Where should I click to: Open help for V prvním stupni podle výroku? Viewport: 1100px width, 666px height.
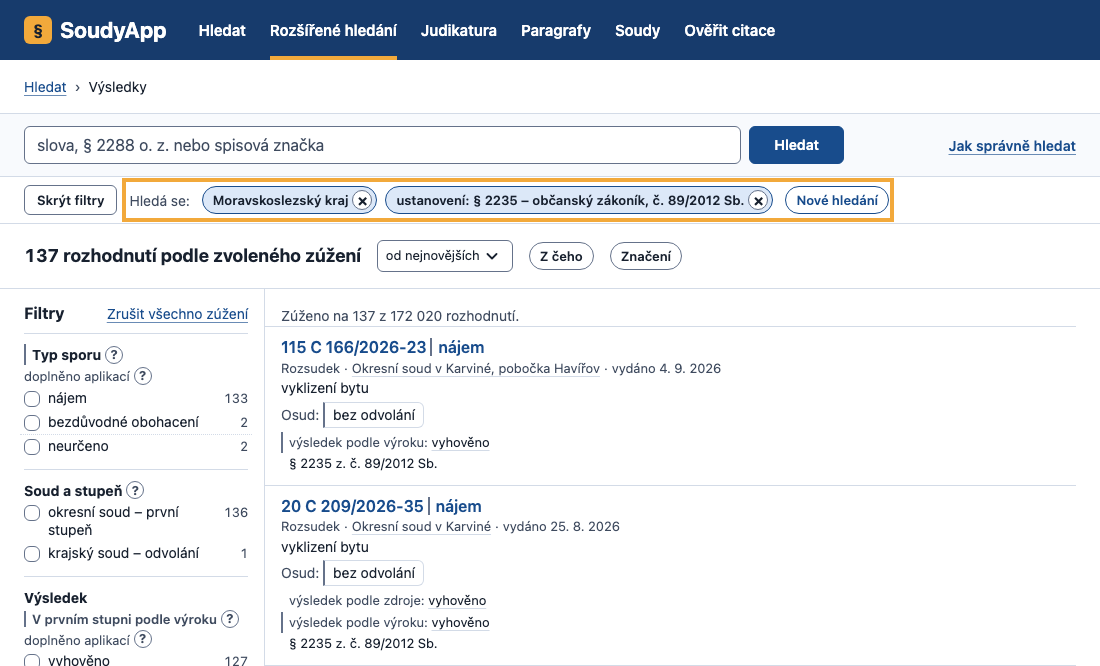229,619
